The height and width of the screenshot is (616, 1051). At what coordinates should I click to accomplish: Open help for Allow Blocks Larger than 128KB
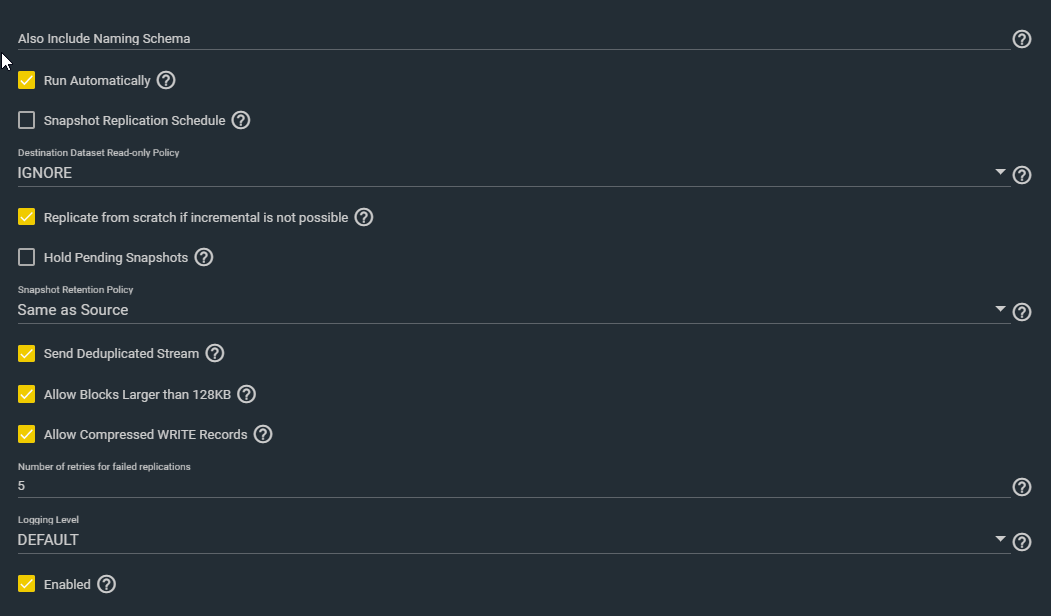tap(247, 394)
